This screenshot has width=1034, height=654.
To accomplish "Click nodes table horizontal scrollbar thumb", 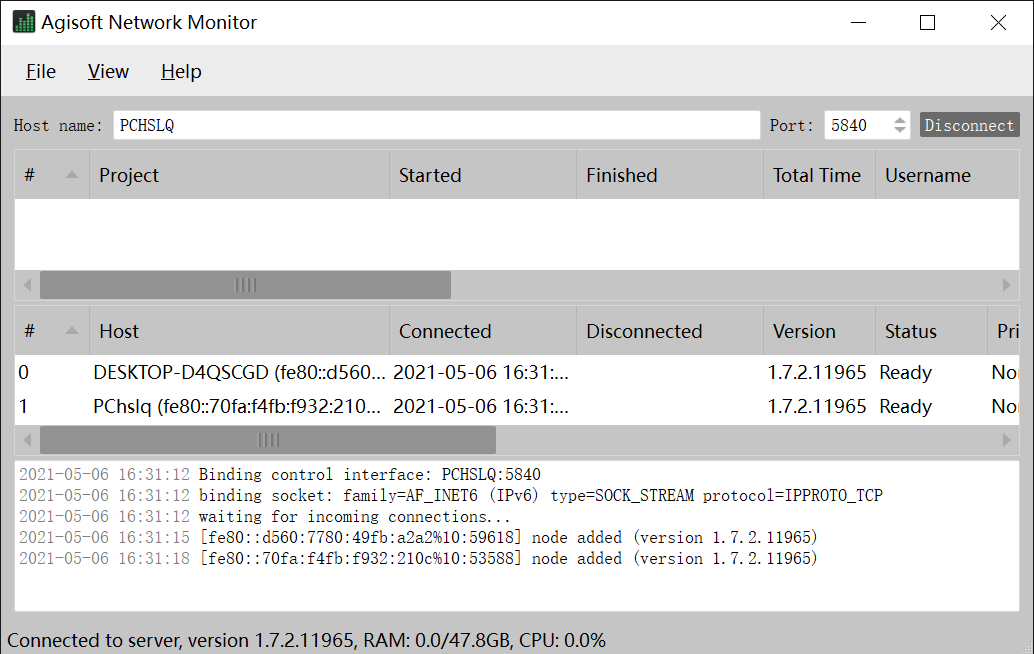I will click(268, 440).
